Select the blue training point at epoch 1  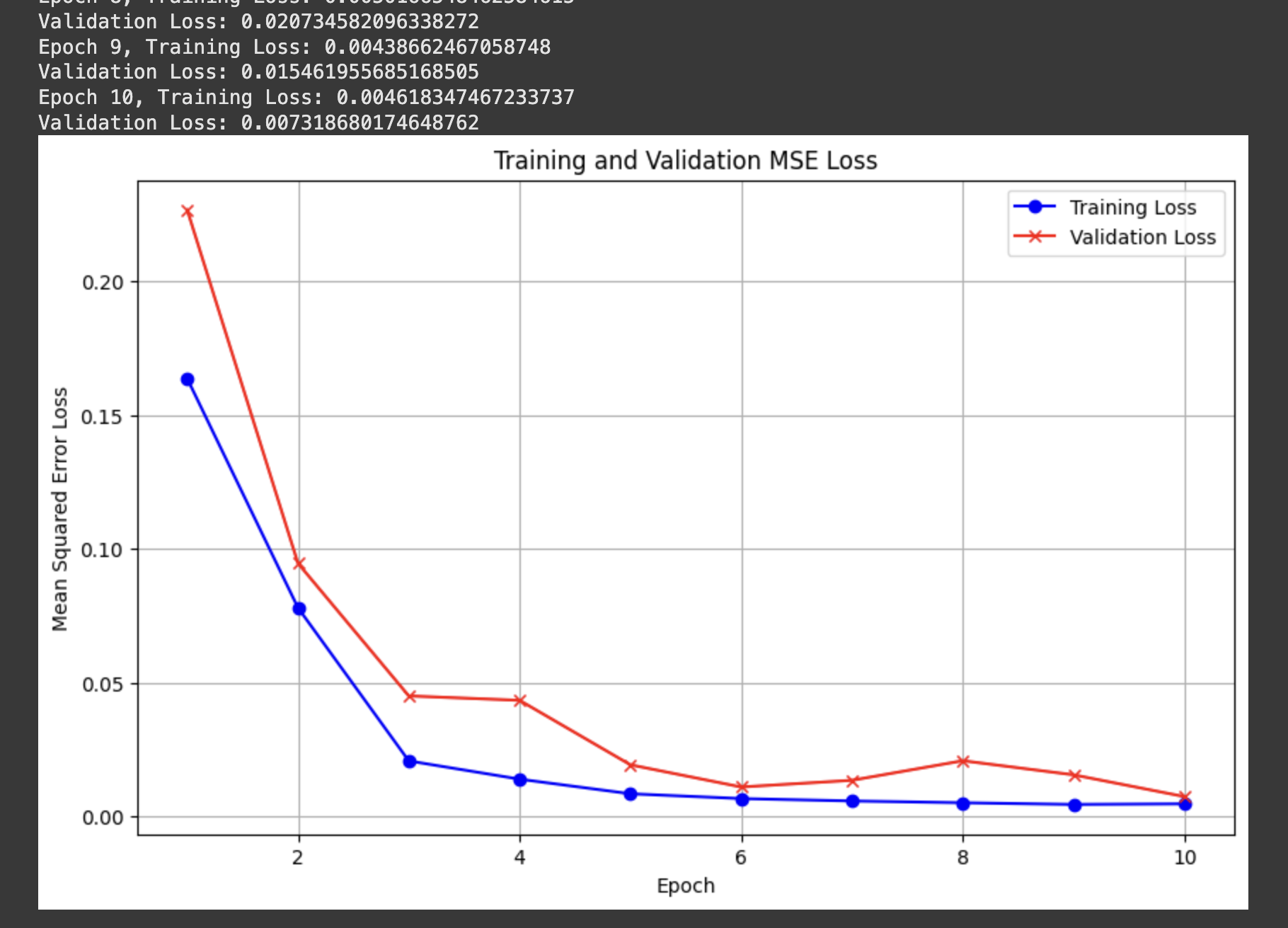188,380
